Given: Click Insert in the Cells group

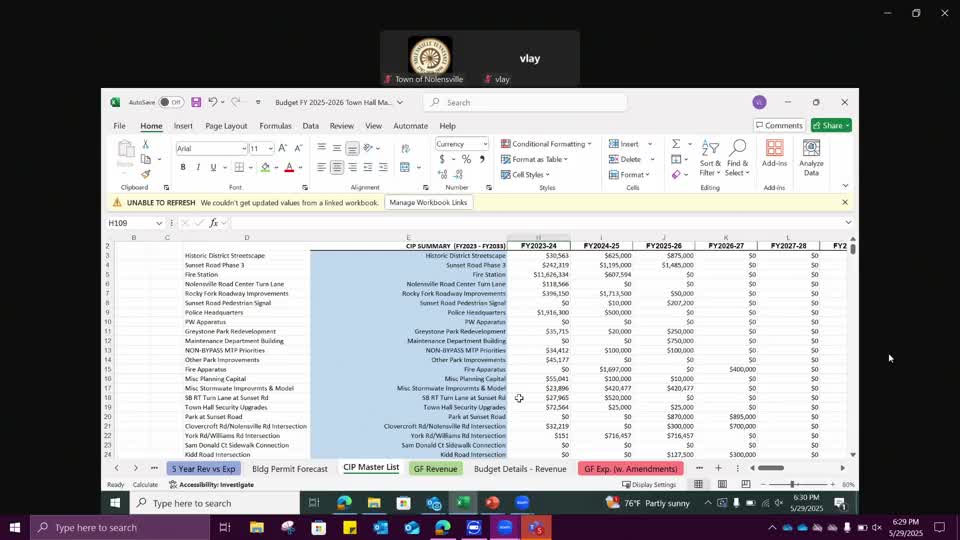Looking at the screenshot, I should [624, 144].
